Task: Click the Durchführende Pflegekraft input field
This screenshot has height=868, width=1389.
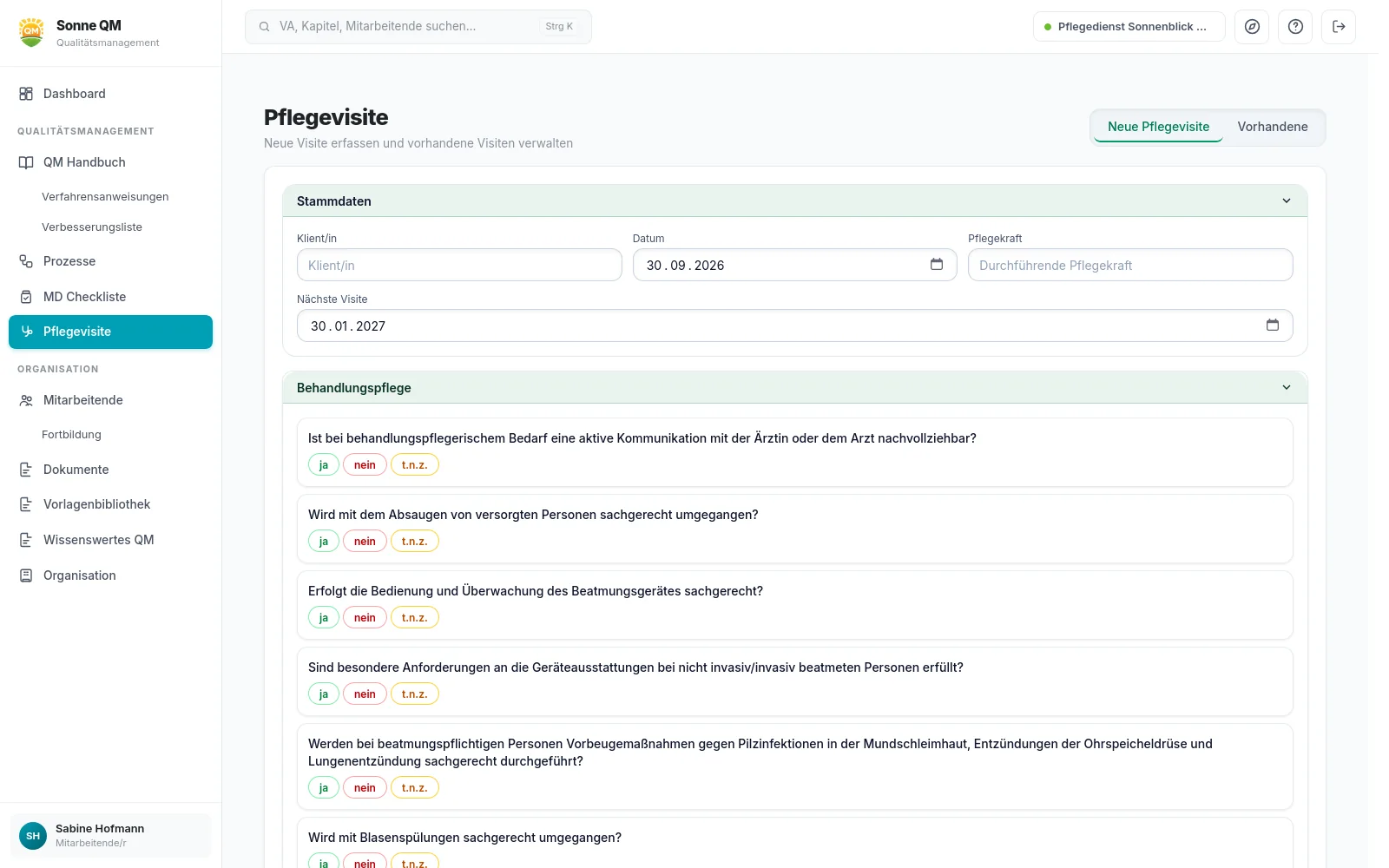Action: tap(1130, 265)
